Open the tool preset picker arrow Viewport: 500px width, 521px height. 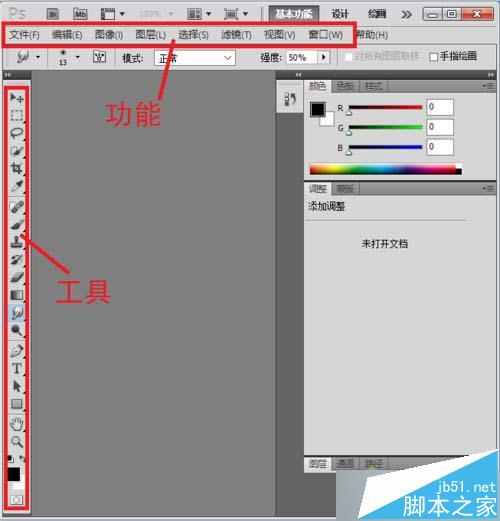pyautogui.click(x=38, y=57)
